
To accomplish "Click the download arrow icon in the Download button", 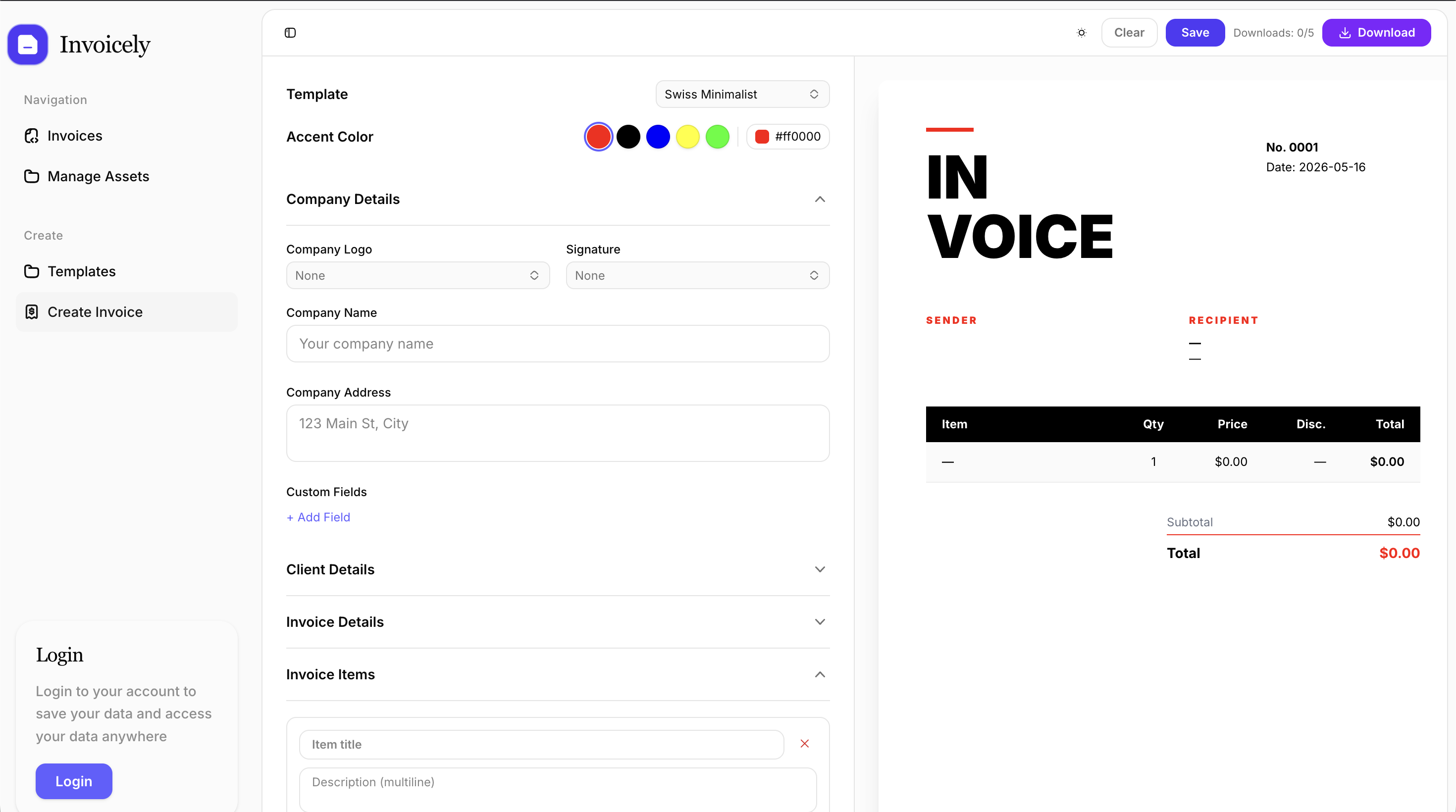I will click(1345, 33).
